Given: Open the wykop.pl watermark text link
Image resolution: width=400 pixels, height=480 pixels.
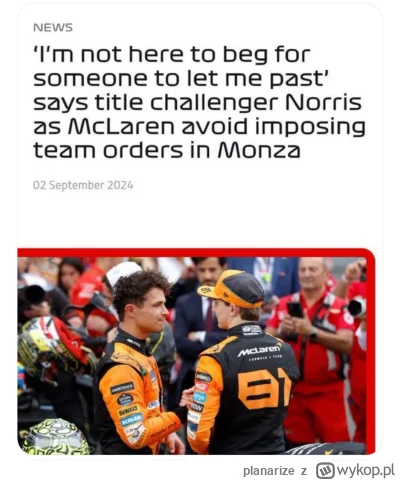Looking at the screenshot, I should tap(366, 470).
